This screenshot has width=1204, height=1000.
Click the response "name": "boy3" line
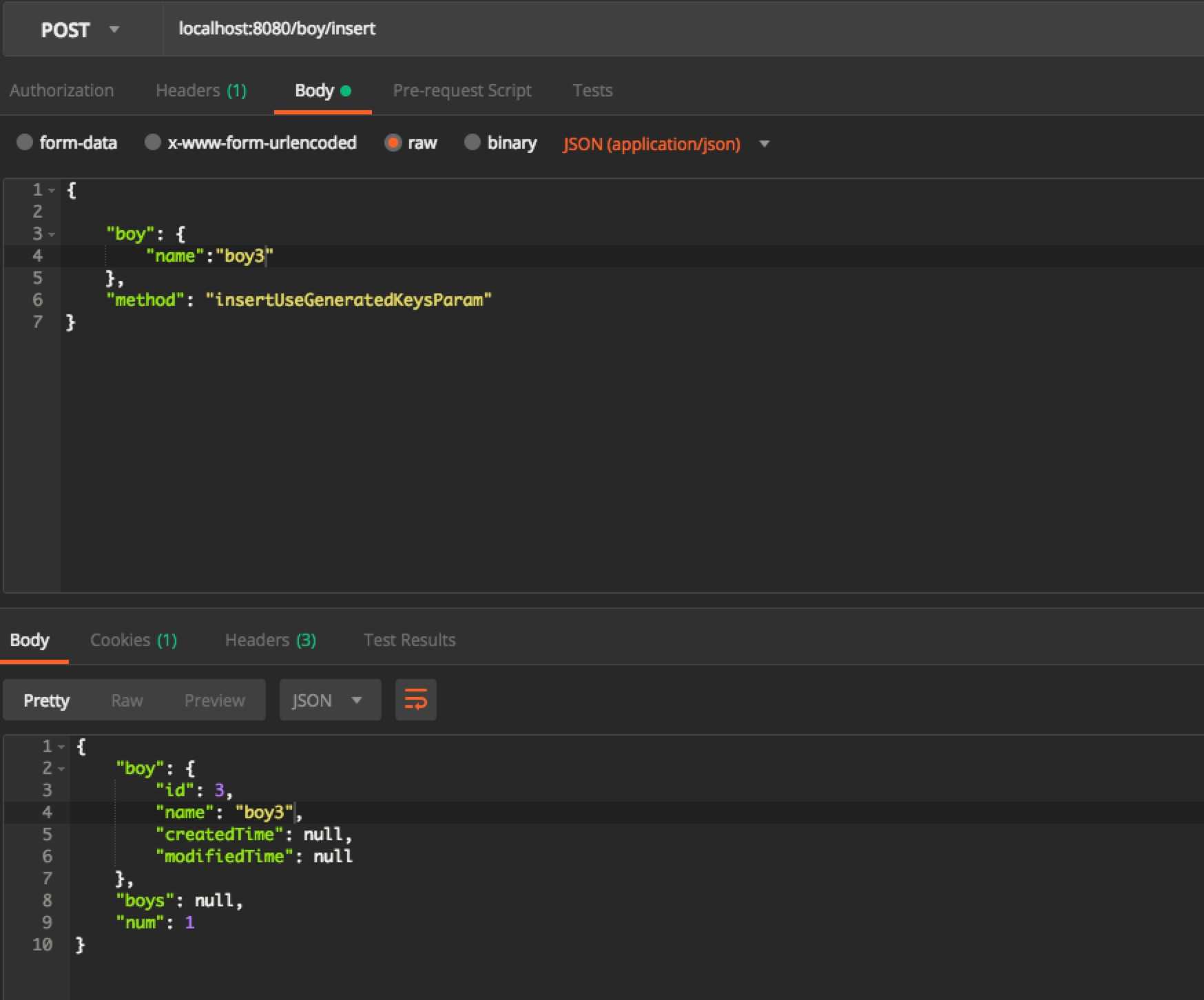(x=229, y=813)
